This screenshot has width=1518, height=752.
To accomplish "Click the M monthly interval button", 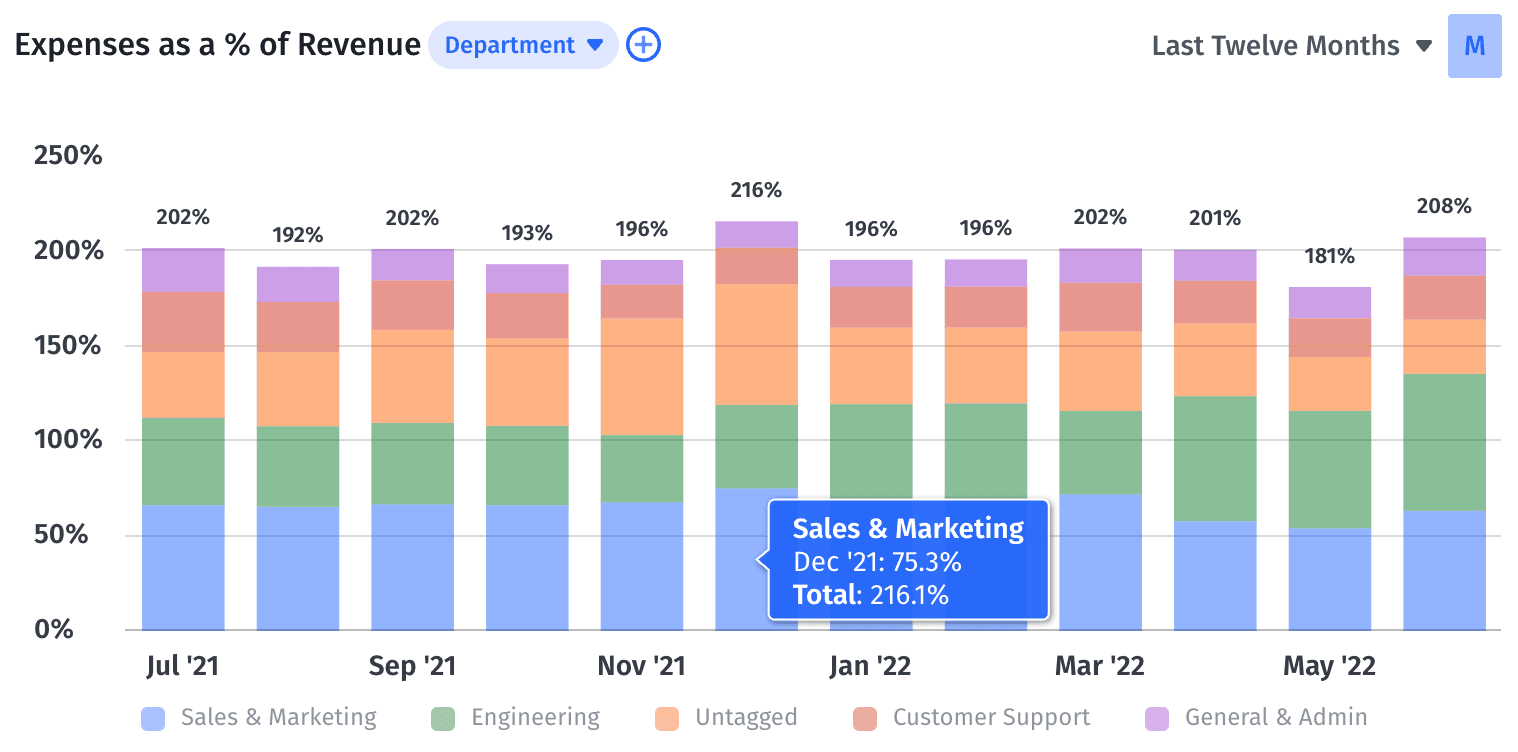I will [x=1474, y=46].
